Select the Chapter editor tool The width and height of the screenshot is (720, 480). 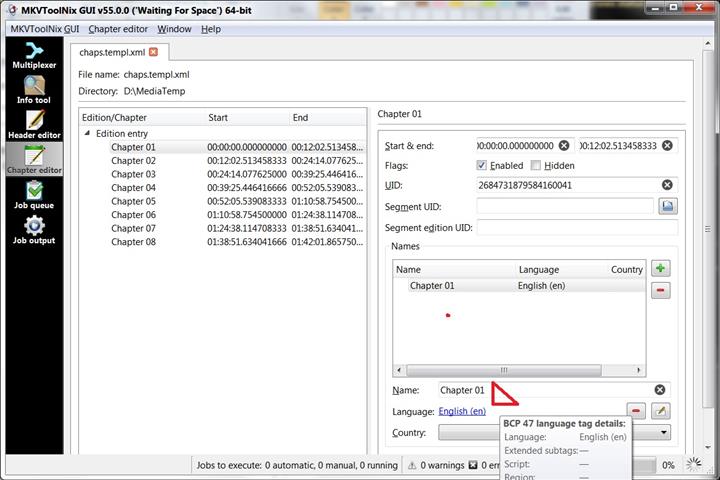(x=34, y=160)
